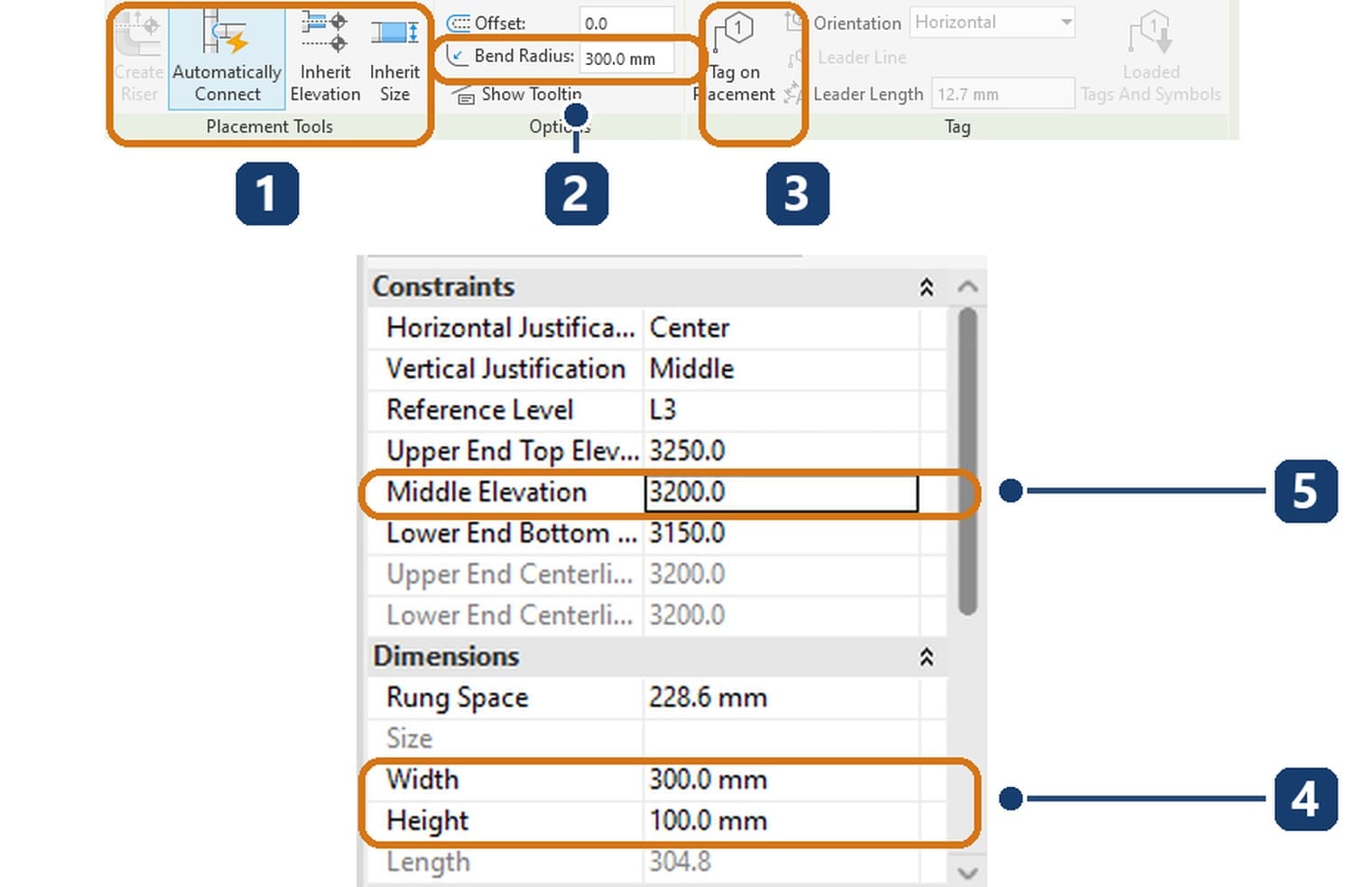Image resolution: width=1372 pixels, height=887 pixels.
Task: Click the properties scroll up arrow
Action: 968,287
